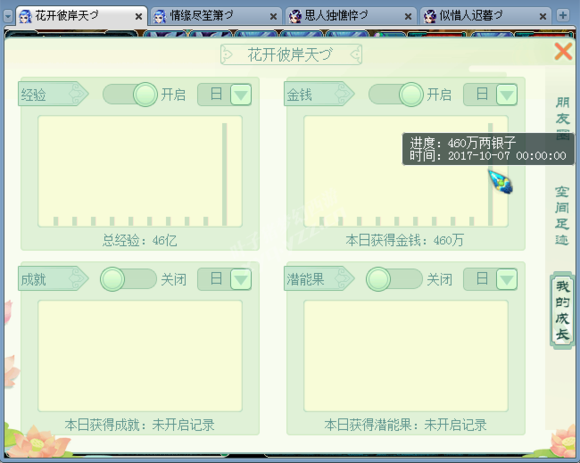
Task: Enable the 潜能果 recording switch
Action: tap(394, 279)
